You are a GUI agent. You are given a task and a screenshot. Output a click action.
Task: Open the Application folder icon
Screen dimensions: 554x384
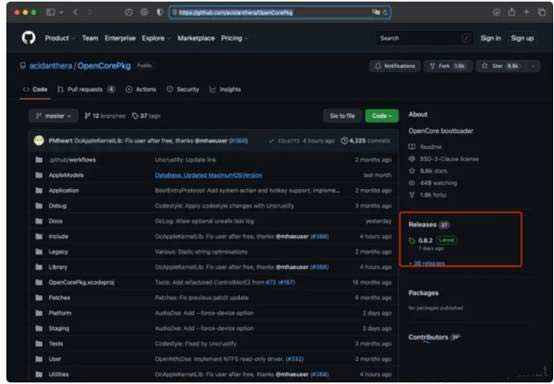[39, 190]
